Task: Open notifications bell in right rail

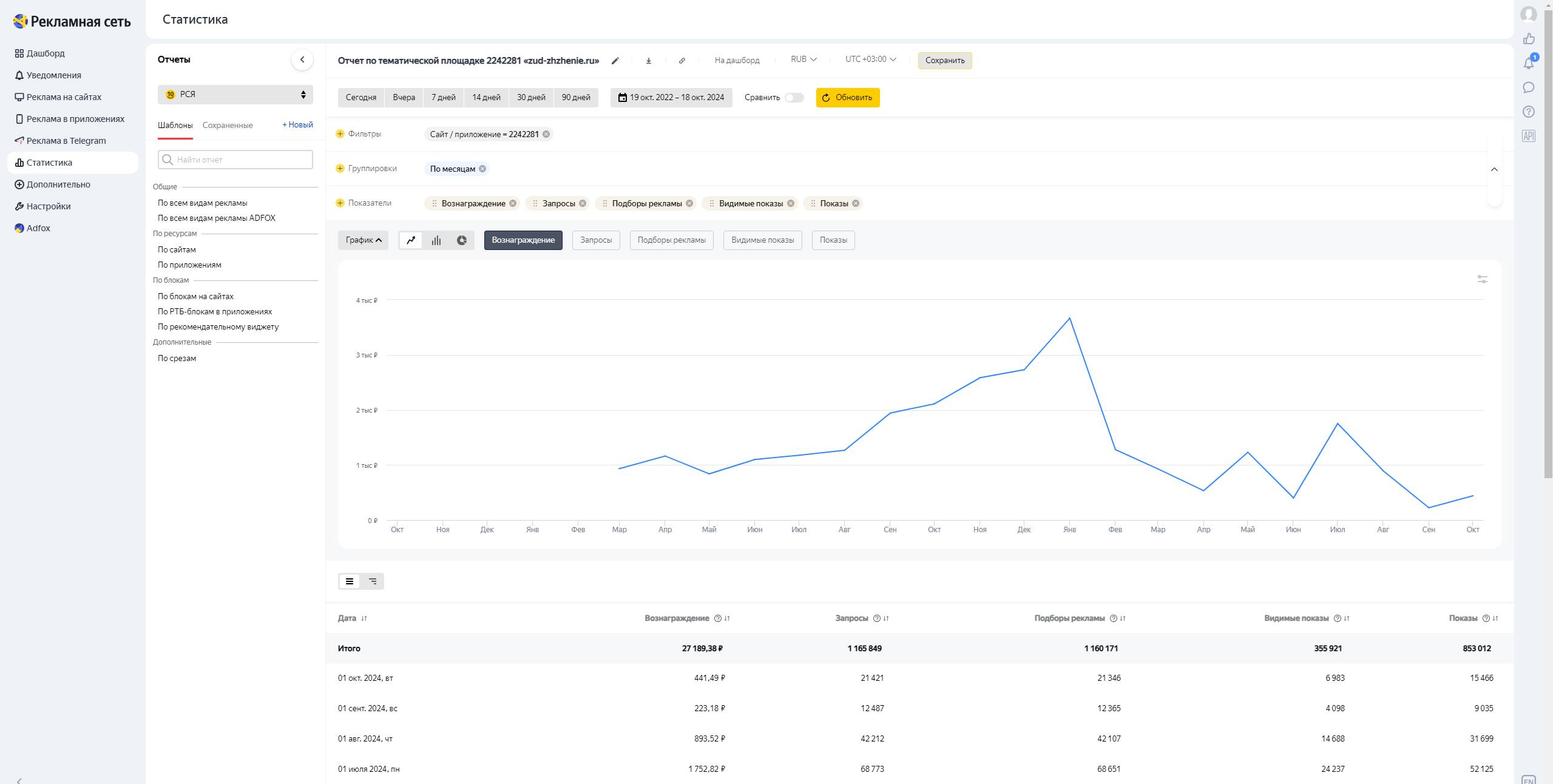Action: pyautogui.click(x=1529, y=63)
